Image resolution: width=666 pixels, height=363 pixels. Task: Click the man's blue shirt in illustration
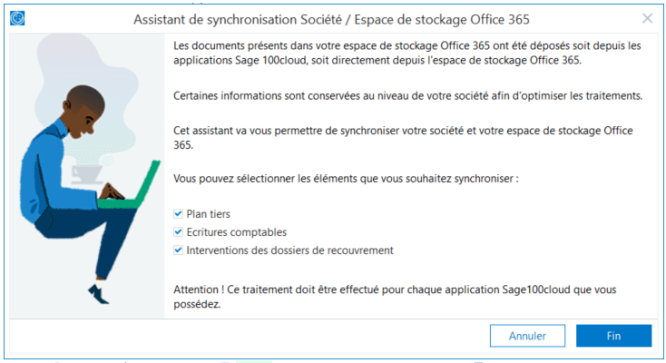click(49, 170)
